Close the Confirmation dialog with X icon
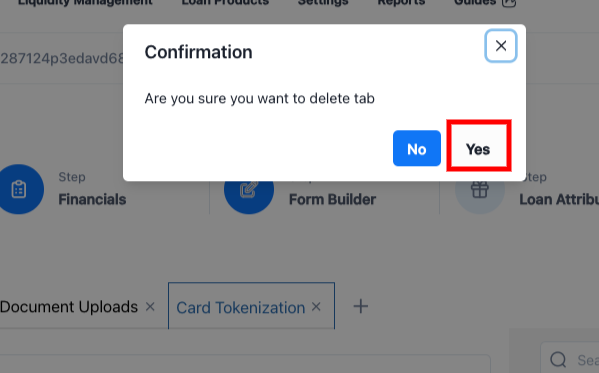Image resolution: width=599 pixels, height=373 pixels. [501, 46]
